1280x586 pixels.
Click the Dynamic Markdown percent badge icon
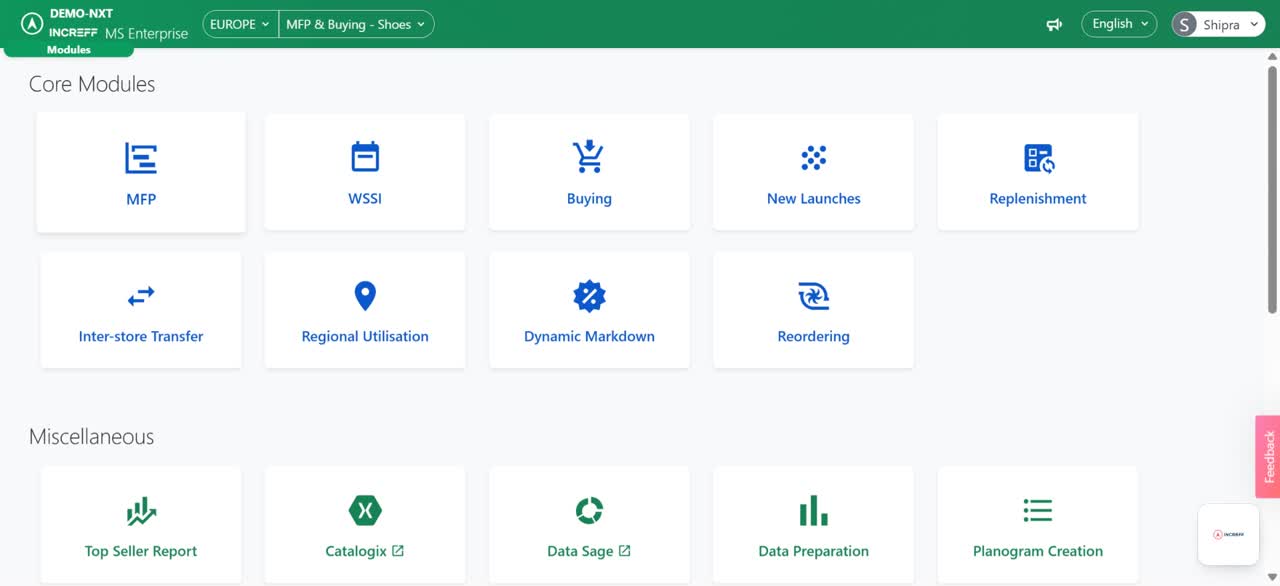click(x=589, y=296)
